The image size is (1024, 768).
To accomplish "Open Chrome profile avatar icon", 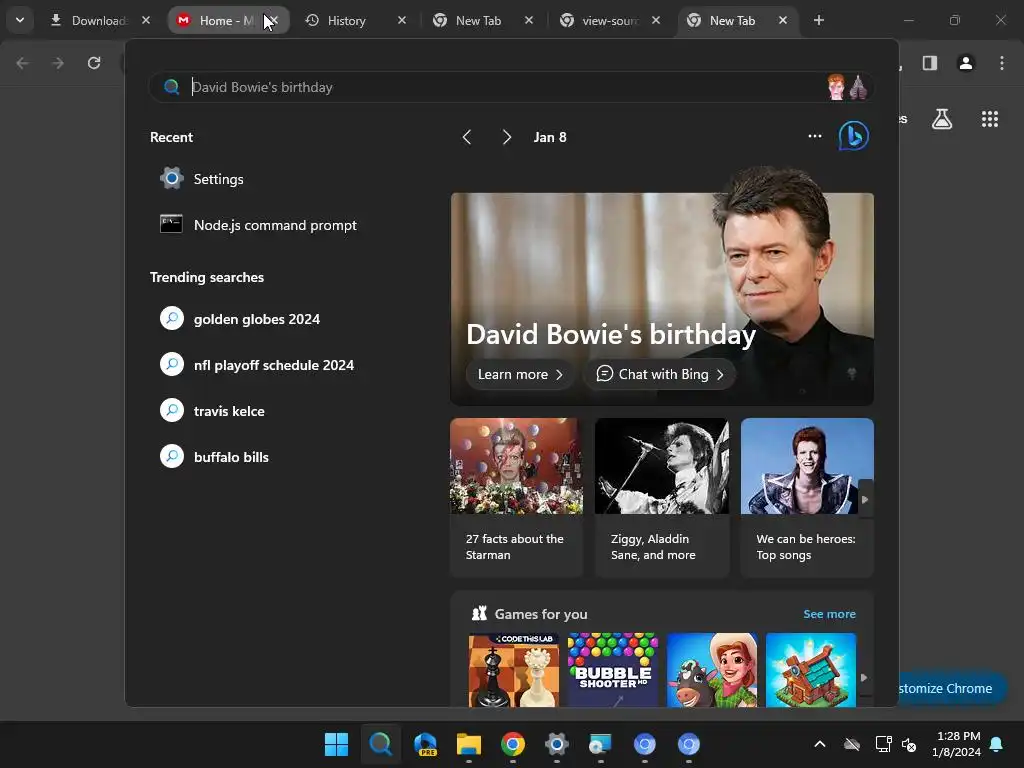I will (x=965, y=63).
